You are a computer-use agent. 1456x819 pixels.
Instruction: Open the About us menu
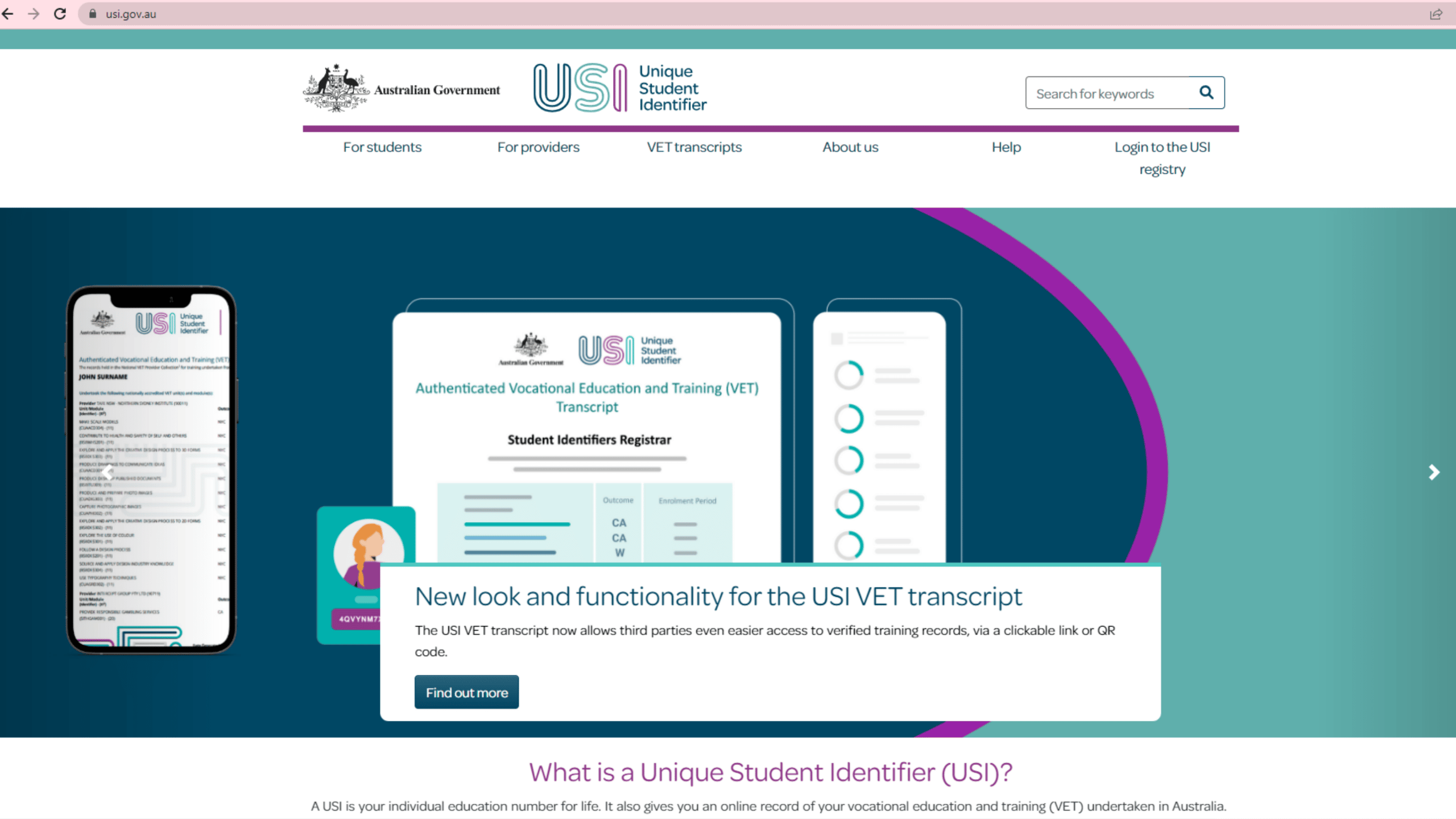850,147
